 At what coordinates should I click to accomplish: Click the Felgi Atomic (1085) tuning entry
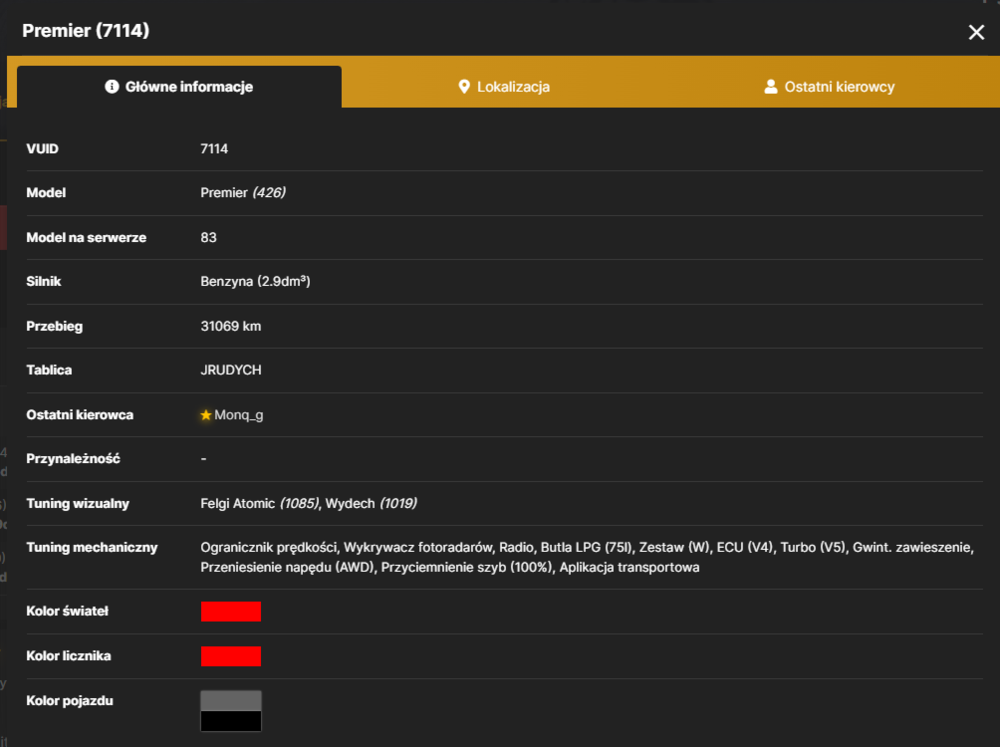(x=260, y=503)
